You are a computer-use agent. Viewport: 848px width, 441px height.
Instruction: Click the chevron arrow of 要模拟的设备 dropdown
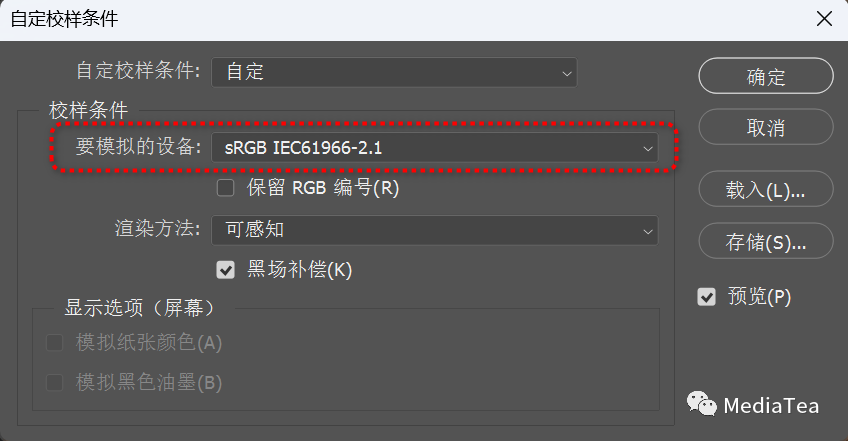point(647,148)
